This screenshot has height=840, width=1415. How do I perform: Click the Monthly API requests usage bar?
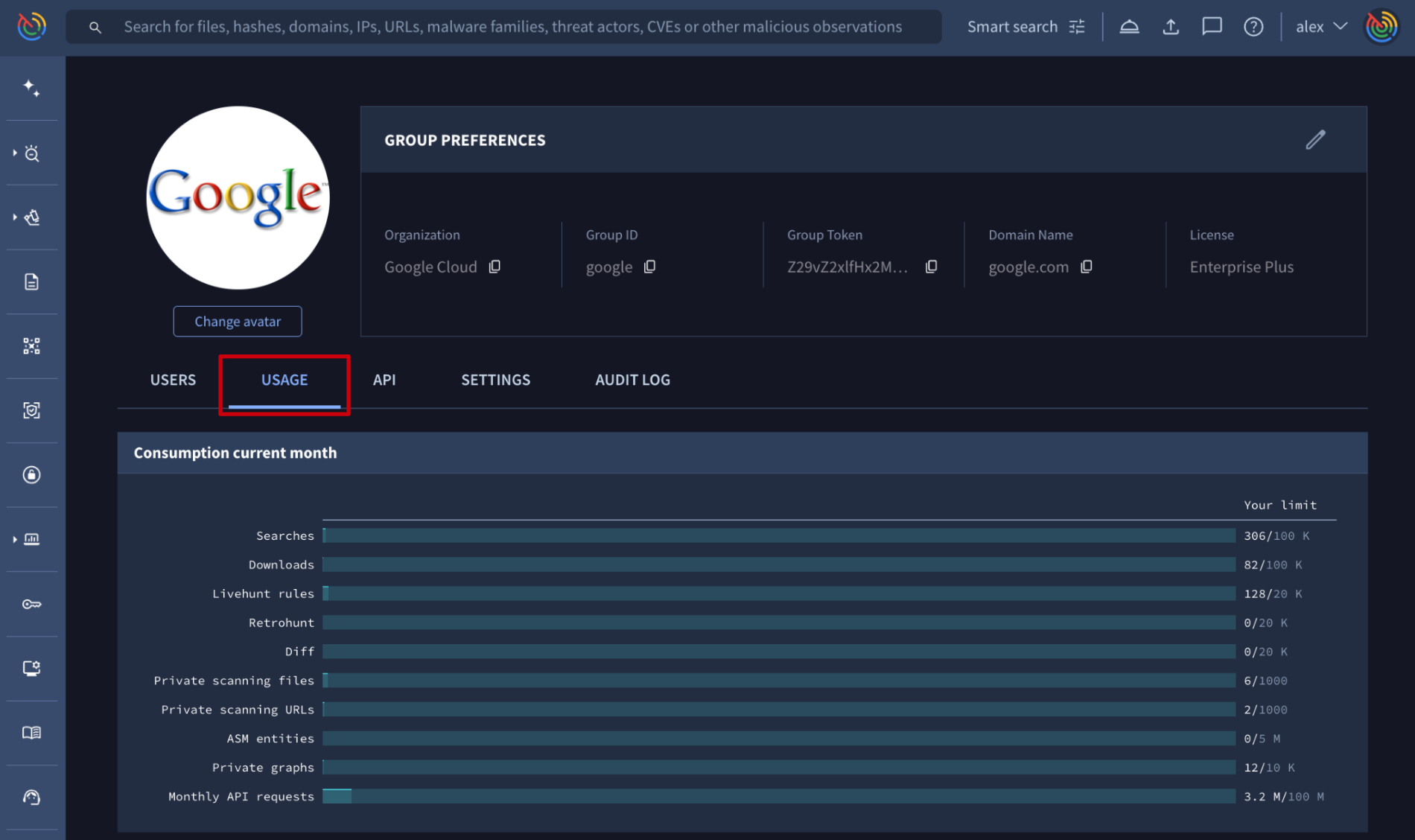tap(779, 796)
